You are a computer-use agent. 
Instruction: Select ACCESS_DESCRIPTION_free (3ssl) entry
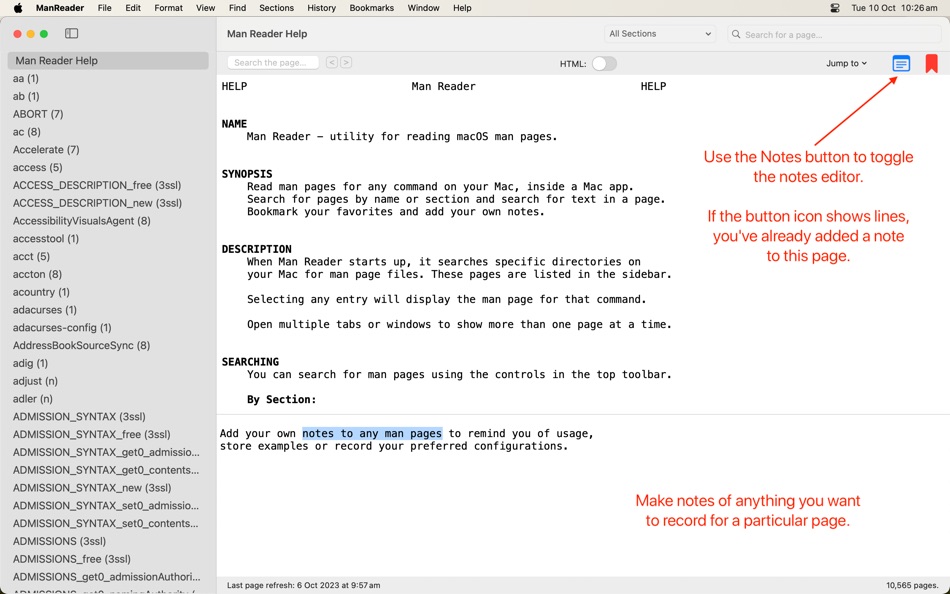click(x=108, y=185)
